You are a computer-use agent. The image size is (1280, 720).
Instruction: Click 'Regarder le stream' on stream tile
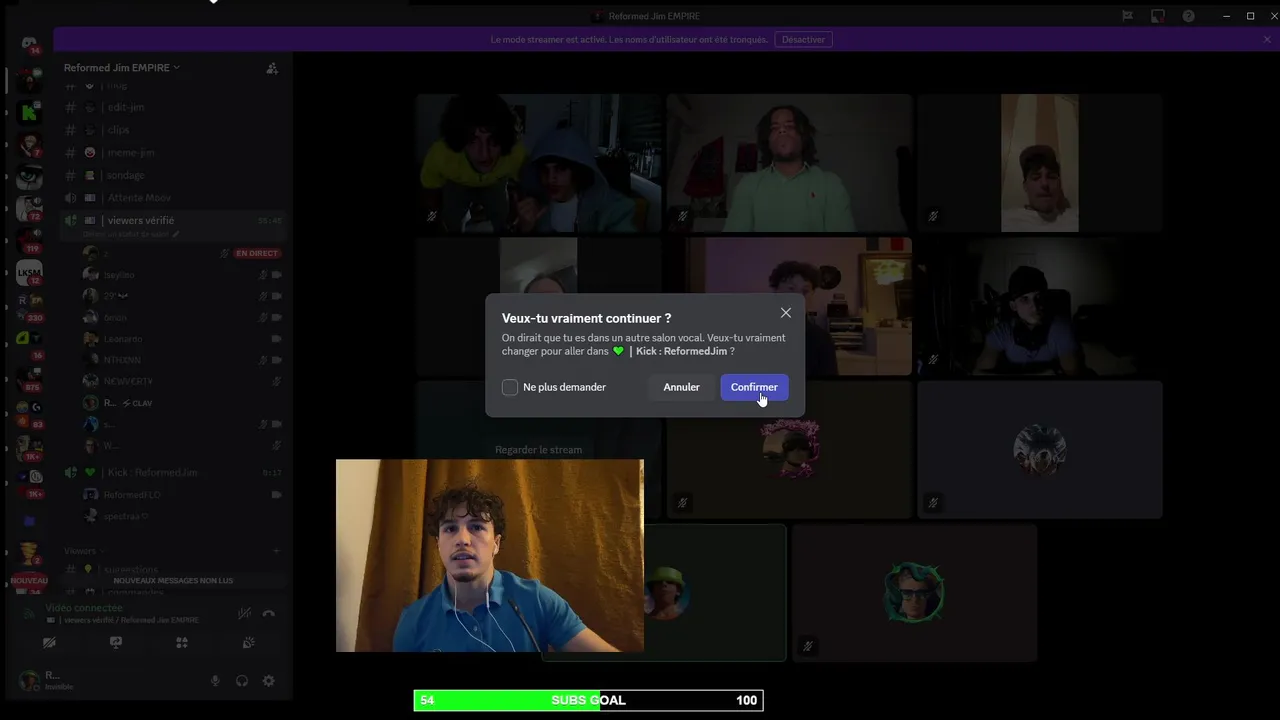pos(538,450)
